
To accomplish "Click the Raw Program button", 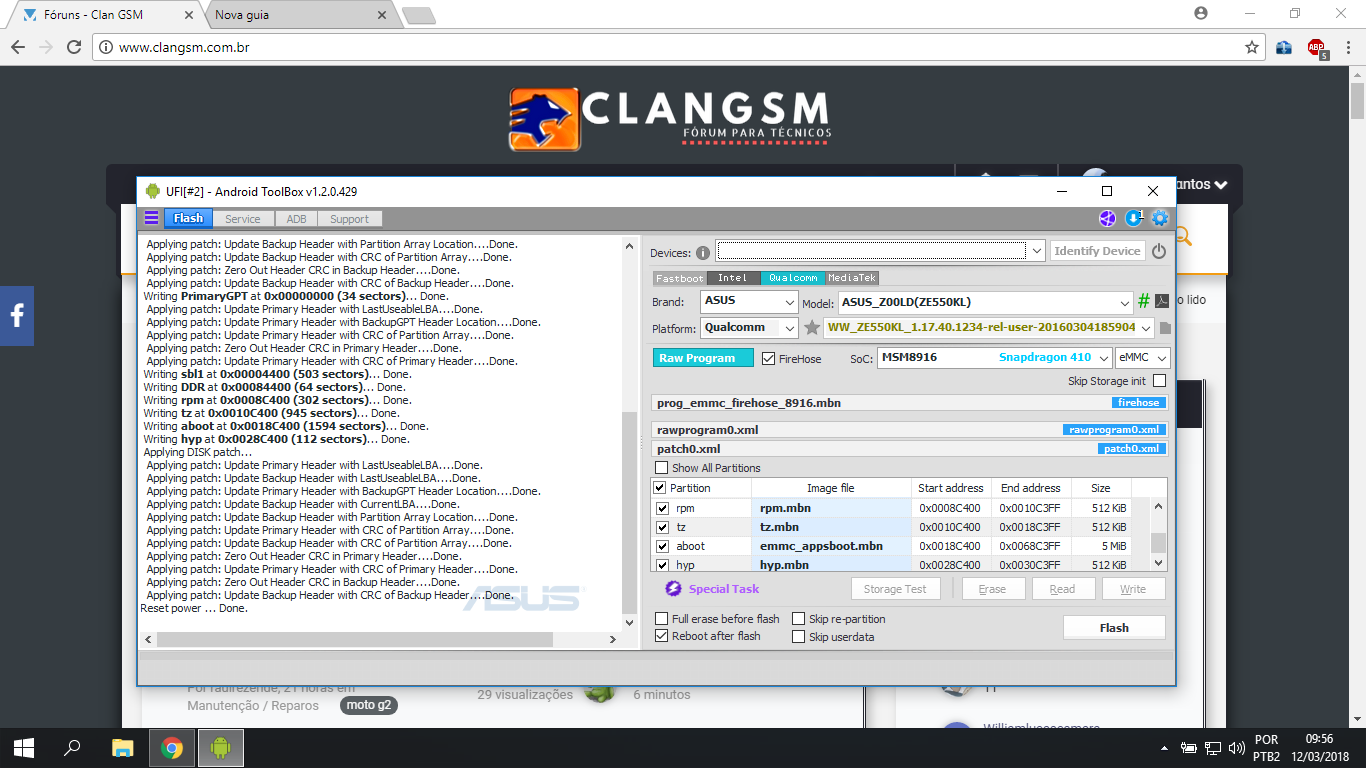I will tap(702, 358).
